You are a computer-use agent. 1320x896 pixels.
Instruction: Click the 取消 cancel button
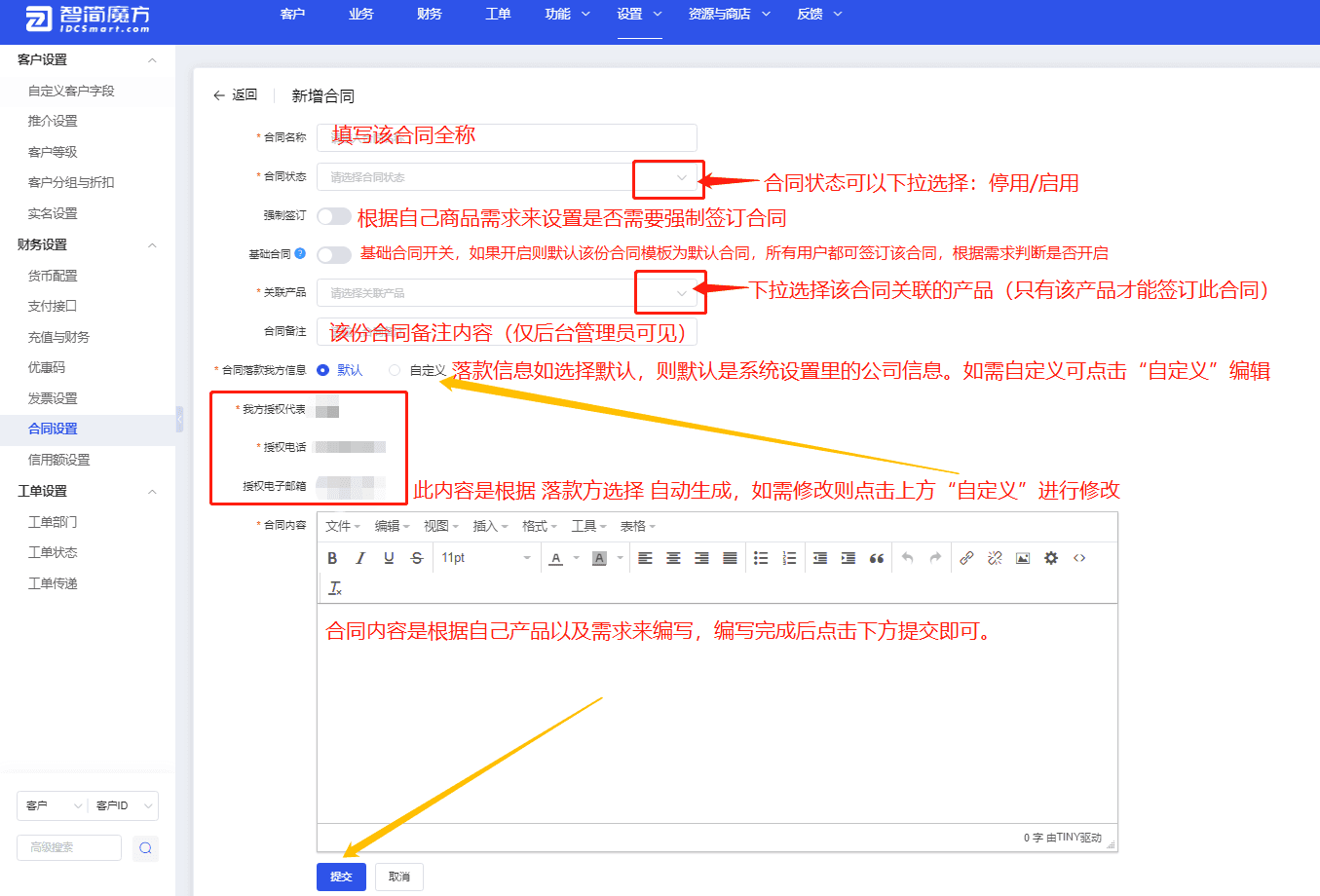399,877
